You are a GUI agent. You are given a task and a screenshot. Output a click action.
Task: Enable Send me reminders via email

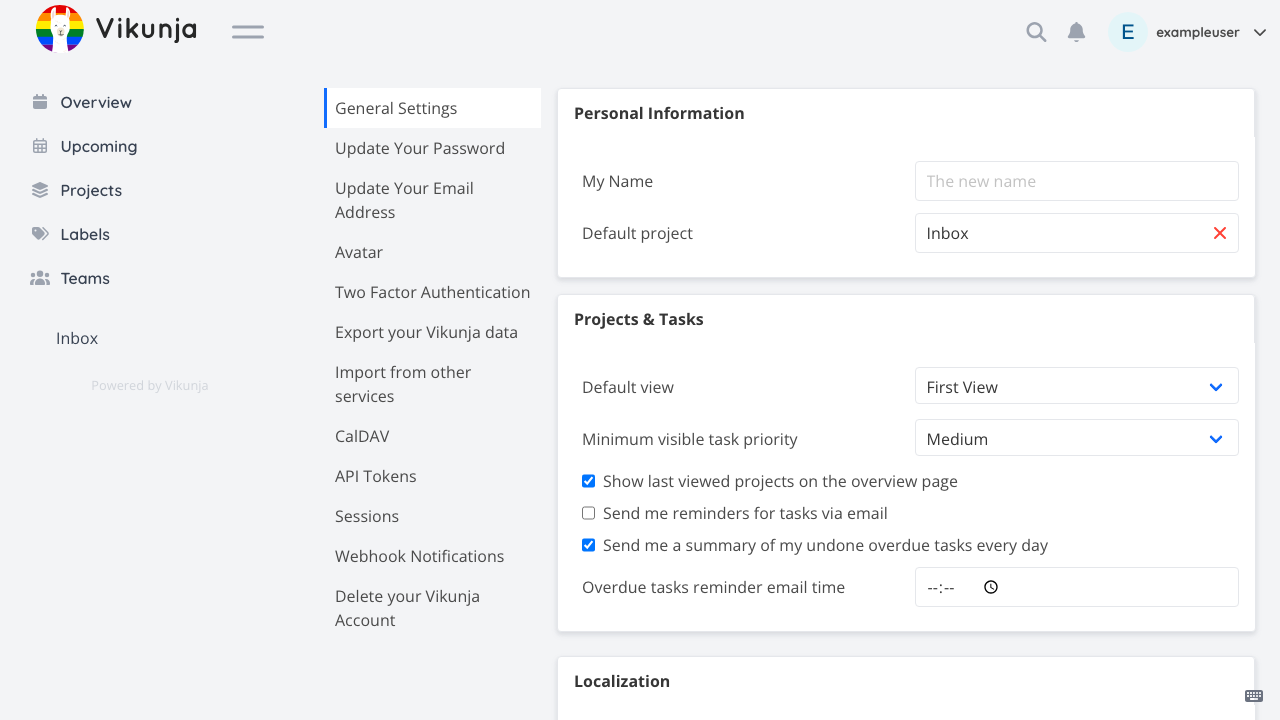click(589, 513)
